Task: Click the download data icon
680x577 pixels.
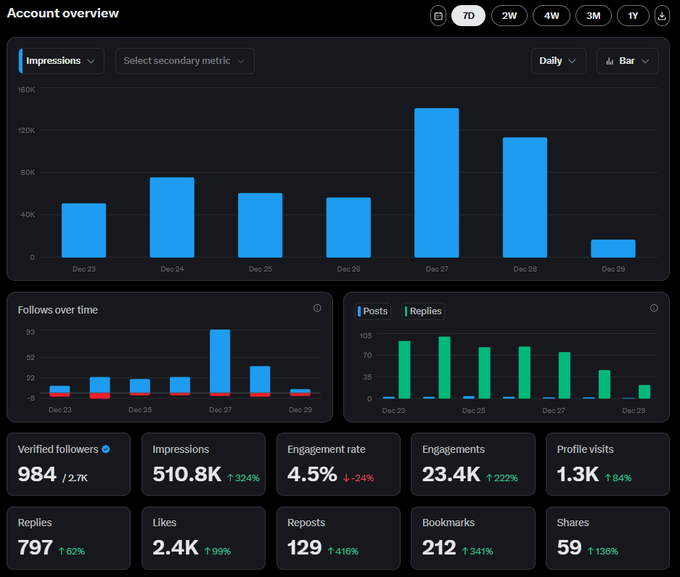Action: pos(662,16)
